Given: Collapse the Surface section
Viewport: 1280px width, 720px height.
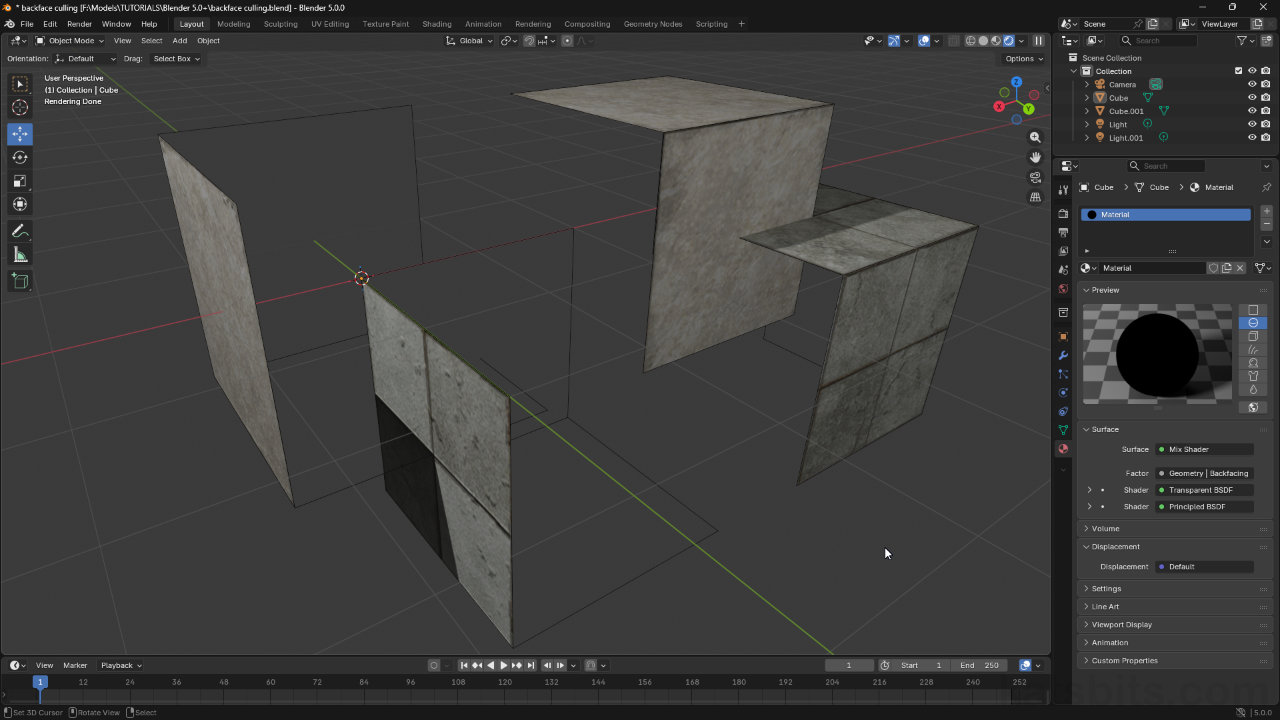Looking at the screenshot, I should tap(1103, 429).
